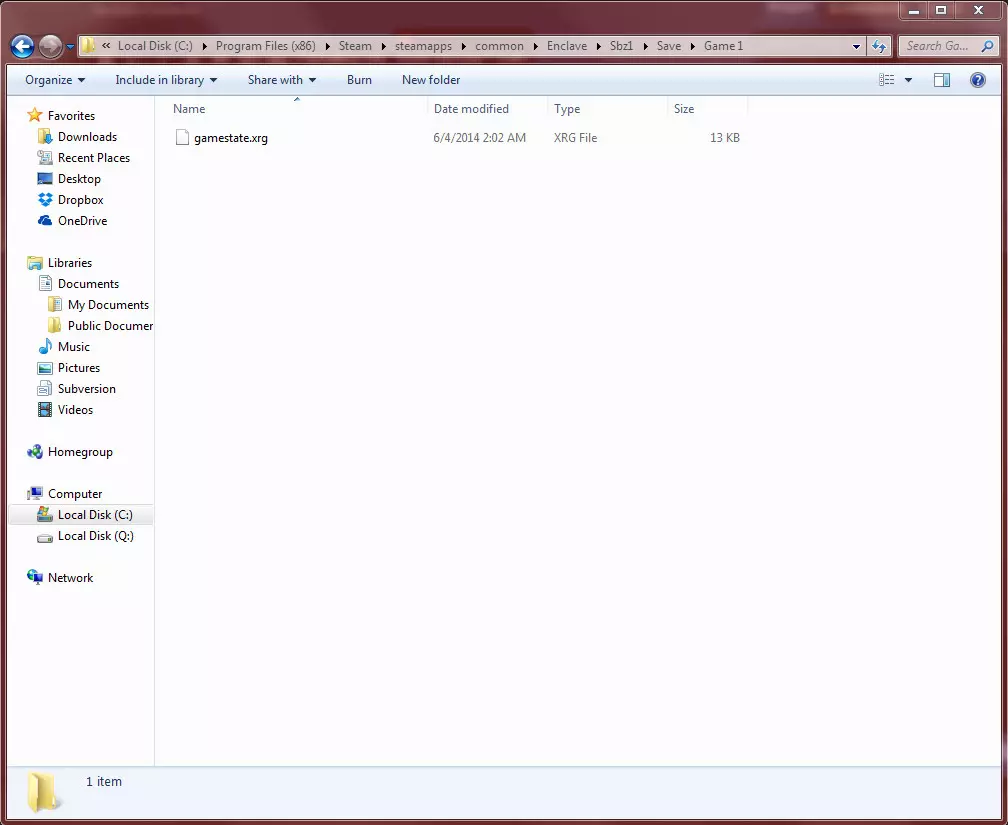1008x825 pixels.
Task: Click the Favorites star icon
Action: (x=35, y=115)
